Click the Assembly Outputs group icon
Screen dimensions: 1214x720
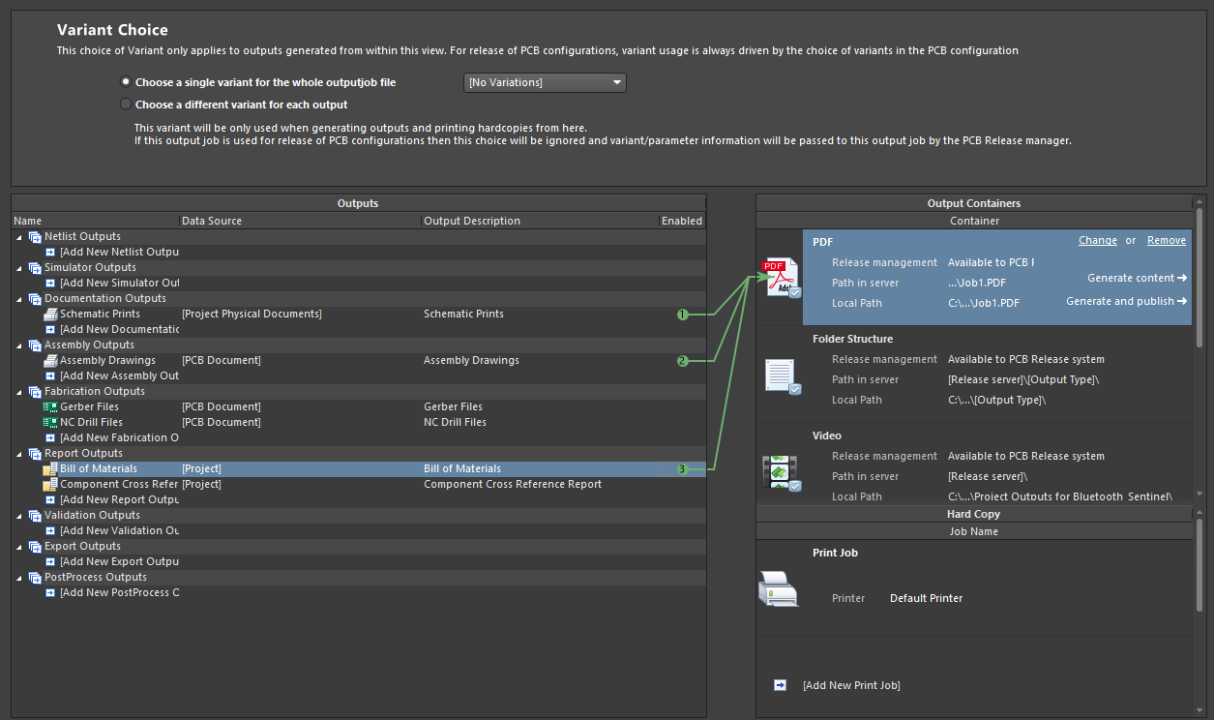[x=35, y=345]
